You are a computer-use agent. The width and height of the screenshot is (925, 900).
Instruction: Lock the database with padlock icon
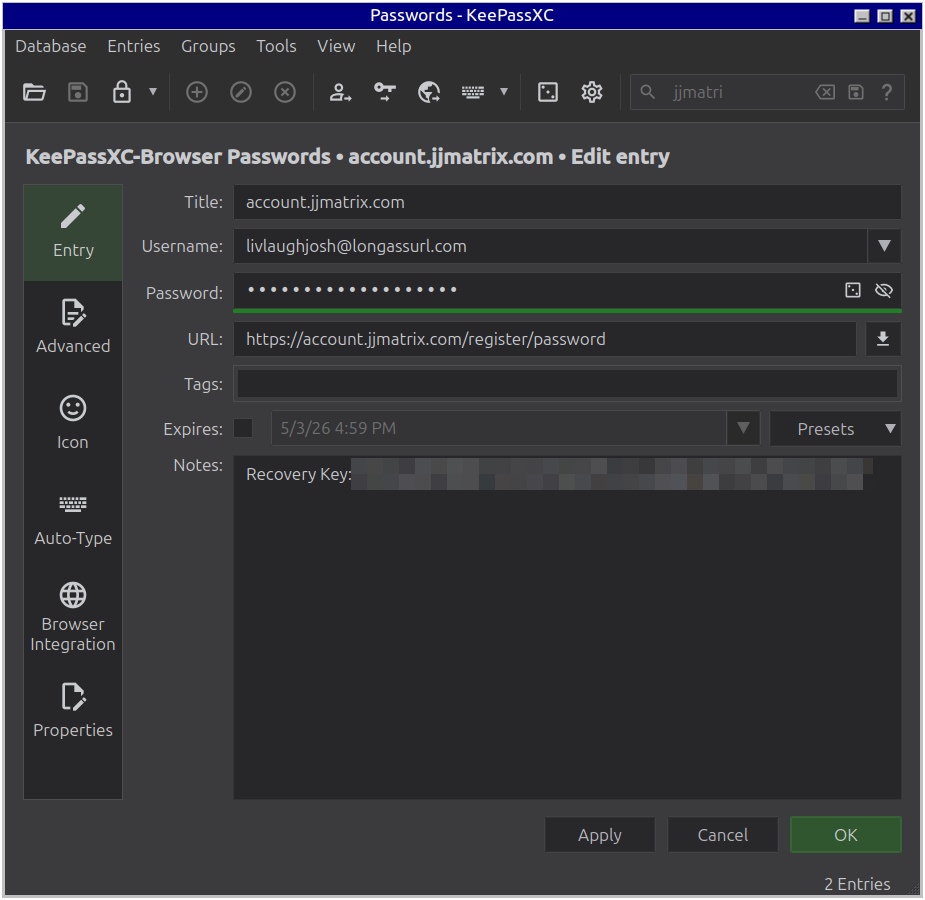click(x=122, y=92)
